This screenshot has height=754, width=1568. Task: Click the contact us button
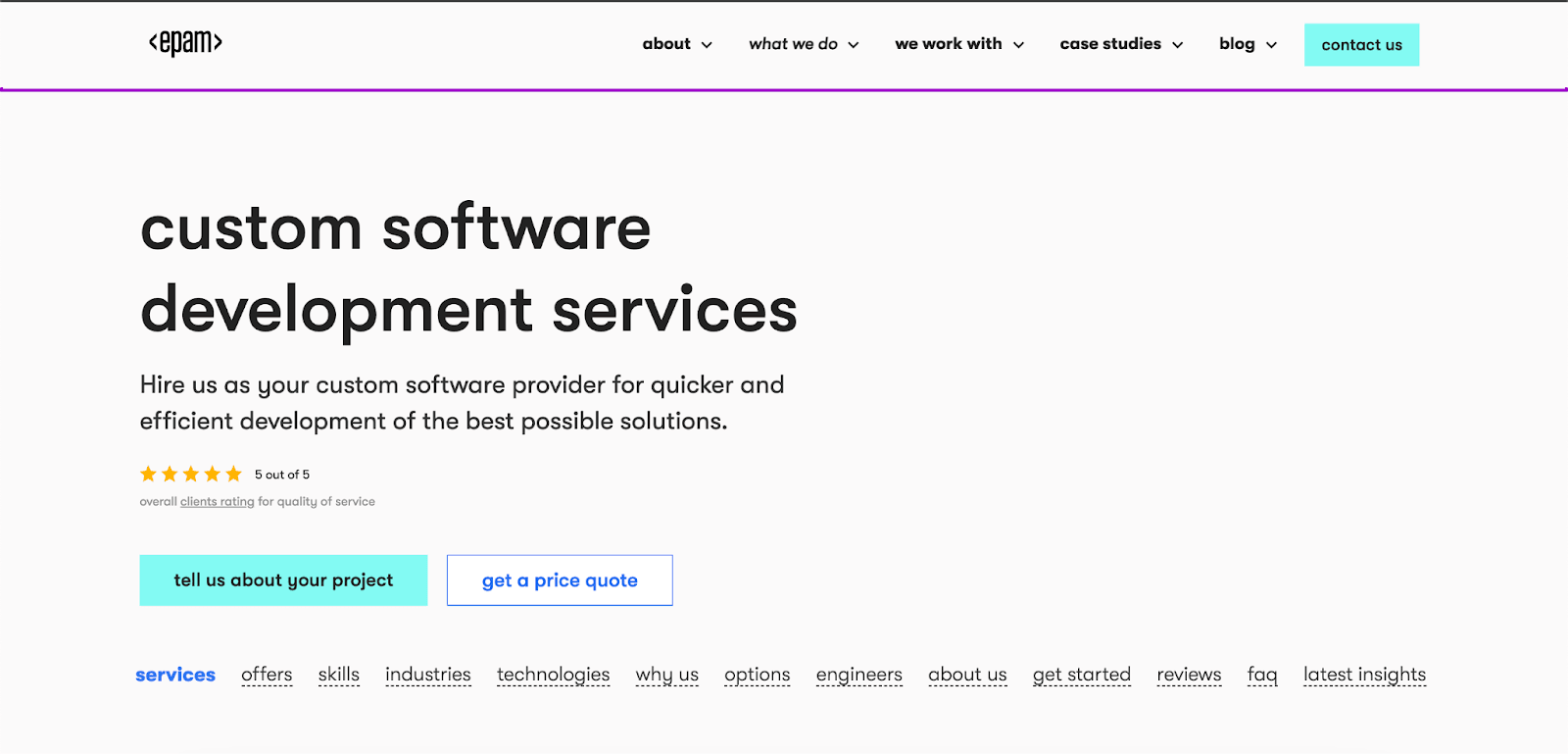click(1361, 45)
